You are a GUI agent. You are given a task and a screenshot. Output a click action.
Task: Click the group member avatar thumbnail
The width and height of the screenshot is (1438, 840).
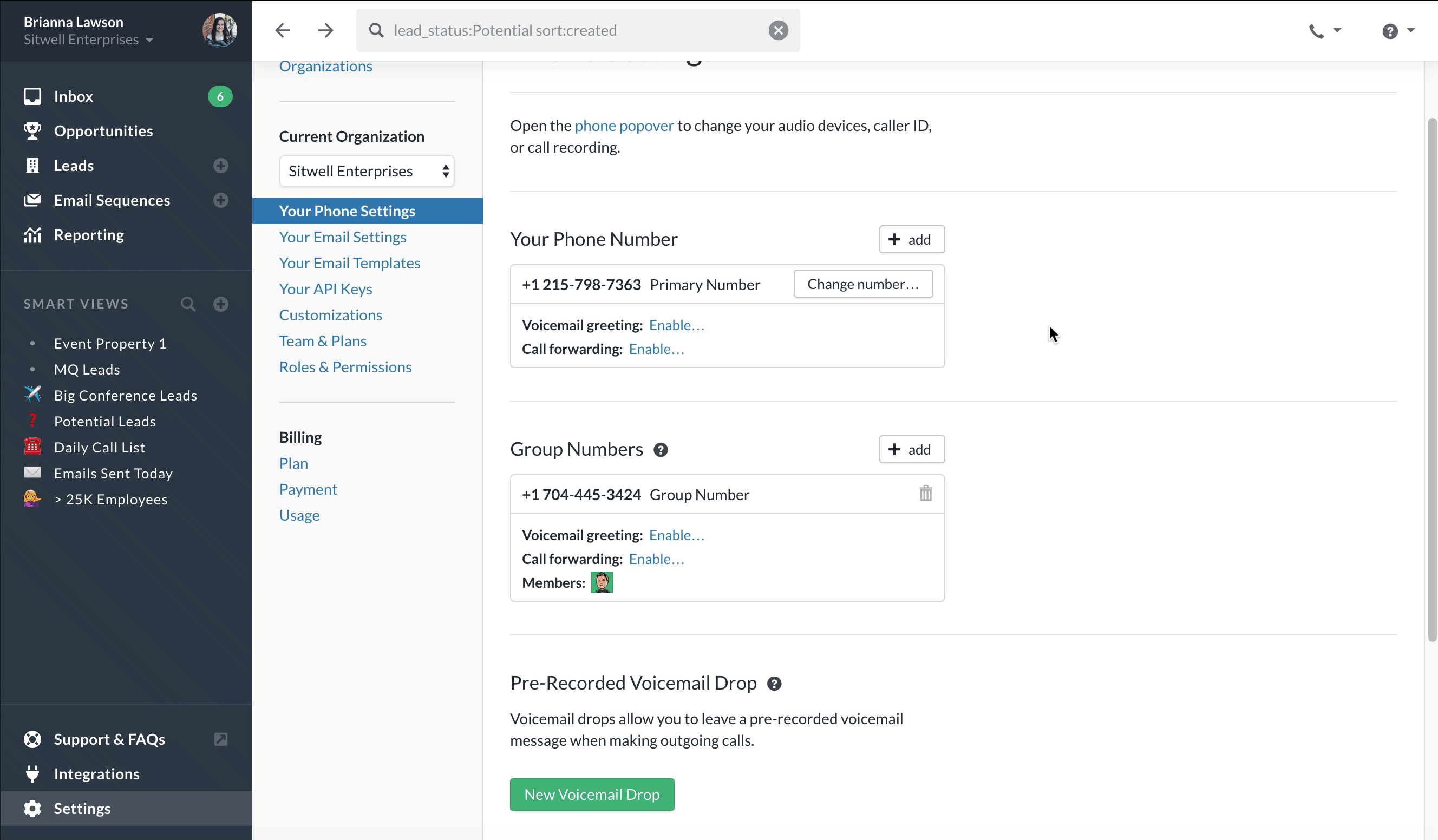tap(602, 582)
